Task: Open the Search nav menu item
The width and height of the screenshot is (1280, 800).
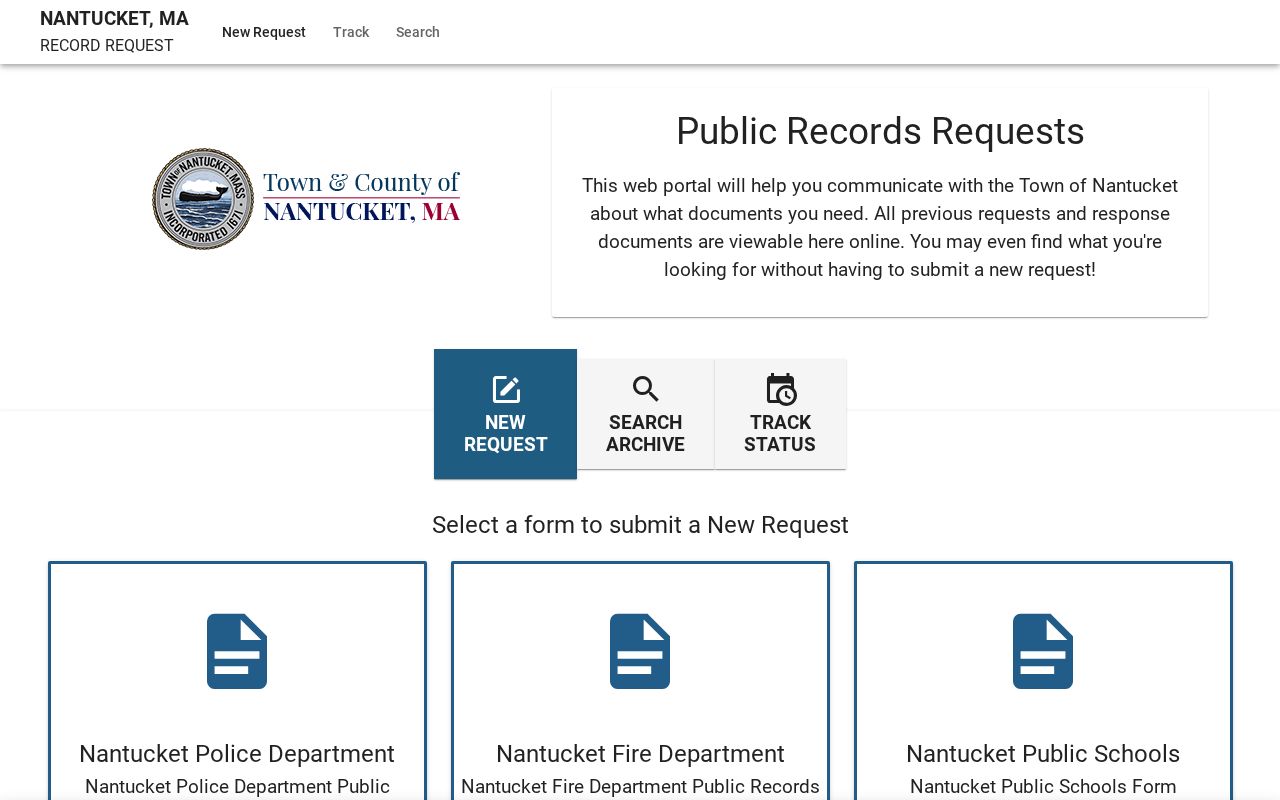Action: pyautogui.click(x=418, y=32)
